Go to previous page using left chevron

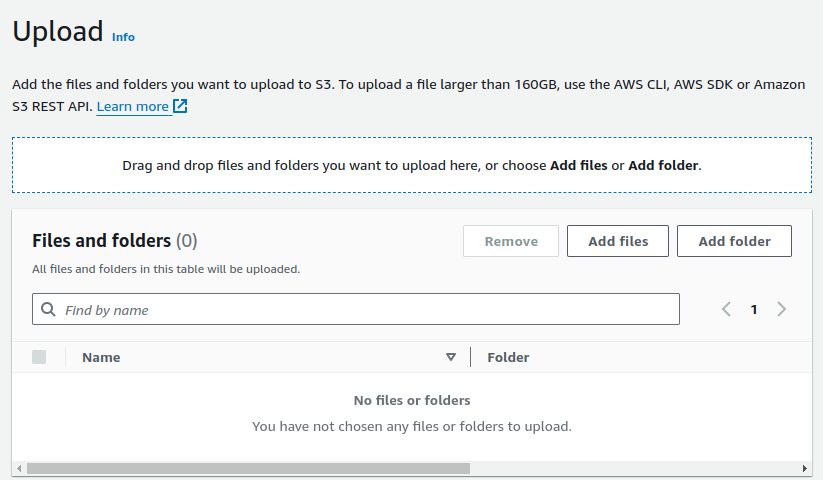point(727,309)
